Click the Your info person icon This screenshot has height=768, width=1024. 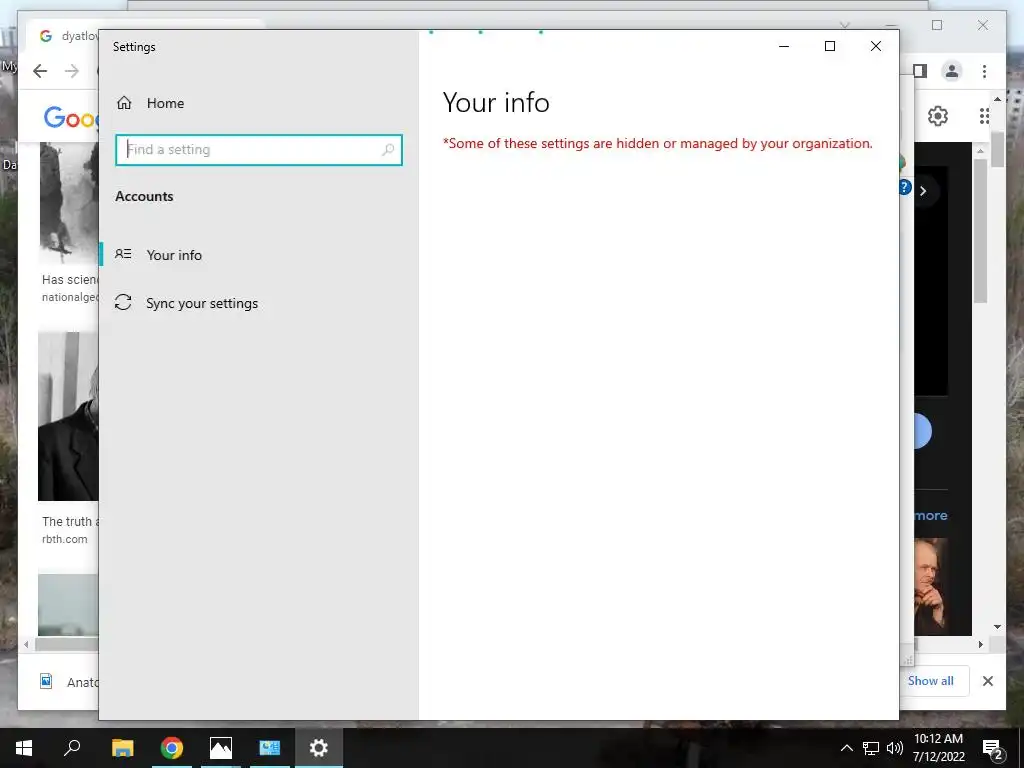click(123, 254)
